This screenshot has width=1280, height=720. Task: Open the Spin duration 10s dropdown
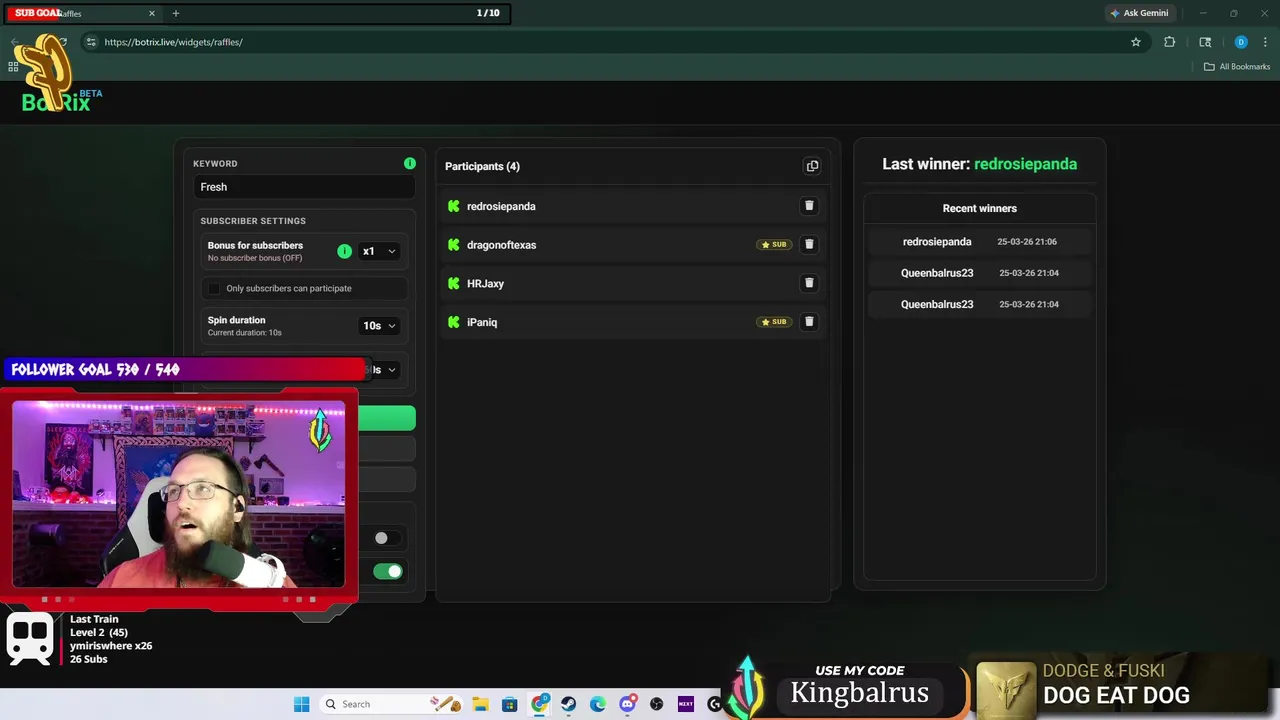379,325
